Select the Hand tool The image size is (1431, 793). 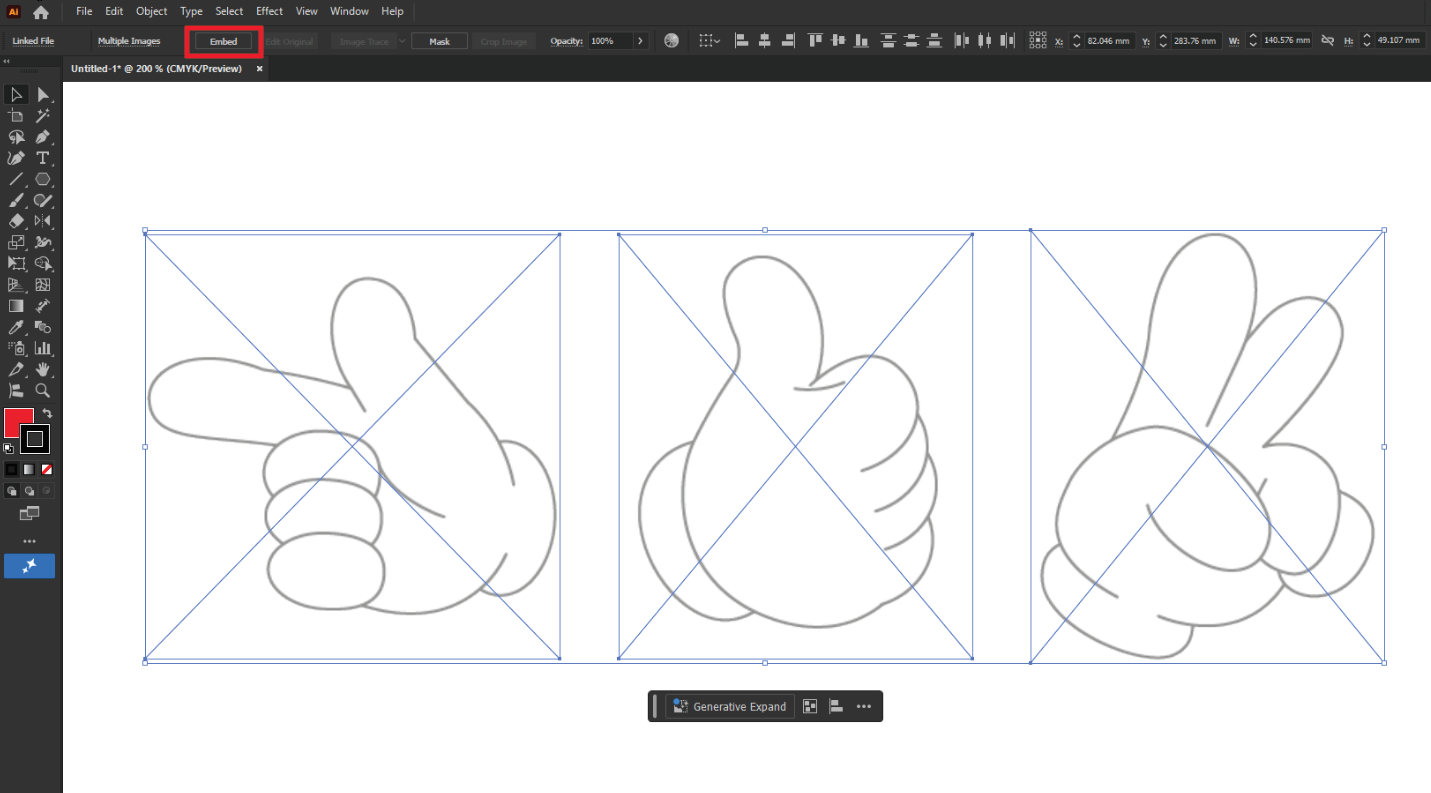coord(43,370)
